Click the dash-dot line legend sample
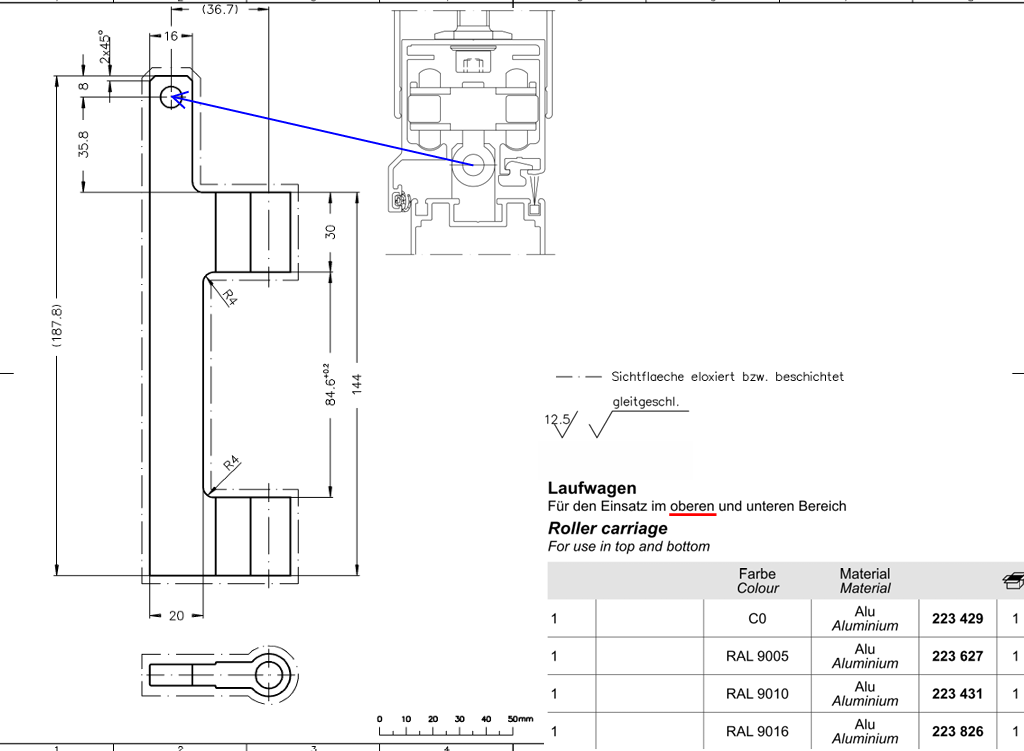This screenshot has height=751, width=1024. coord(577,377)
